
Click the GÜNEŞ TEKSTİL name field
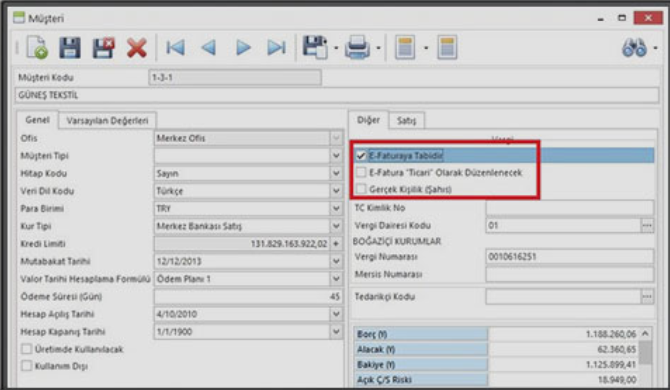click(x=337, y=95)
